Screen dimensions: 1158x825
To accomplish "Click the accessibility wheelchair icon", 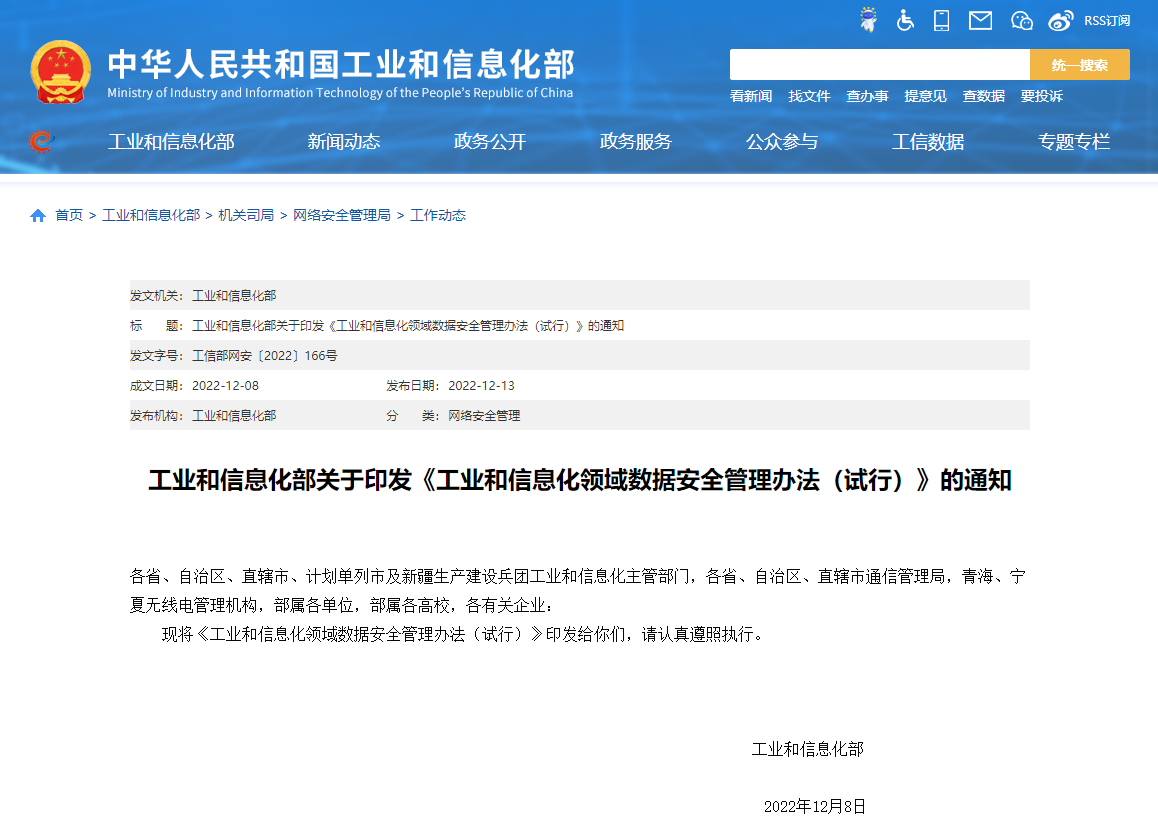I will 905,19.
